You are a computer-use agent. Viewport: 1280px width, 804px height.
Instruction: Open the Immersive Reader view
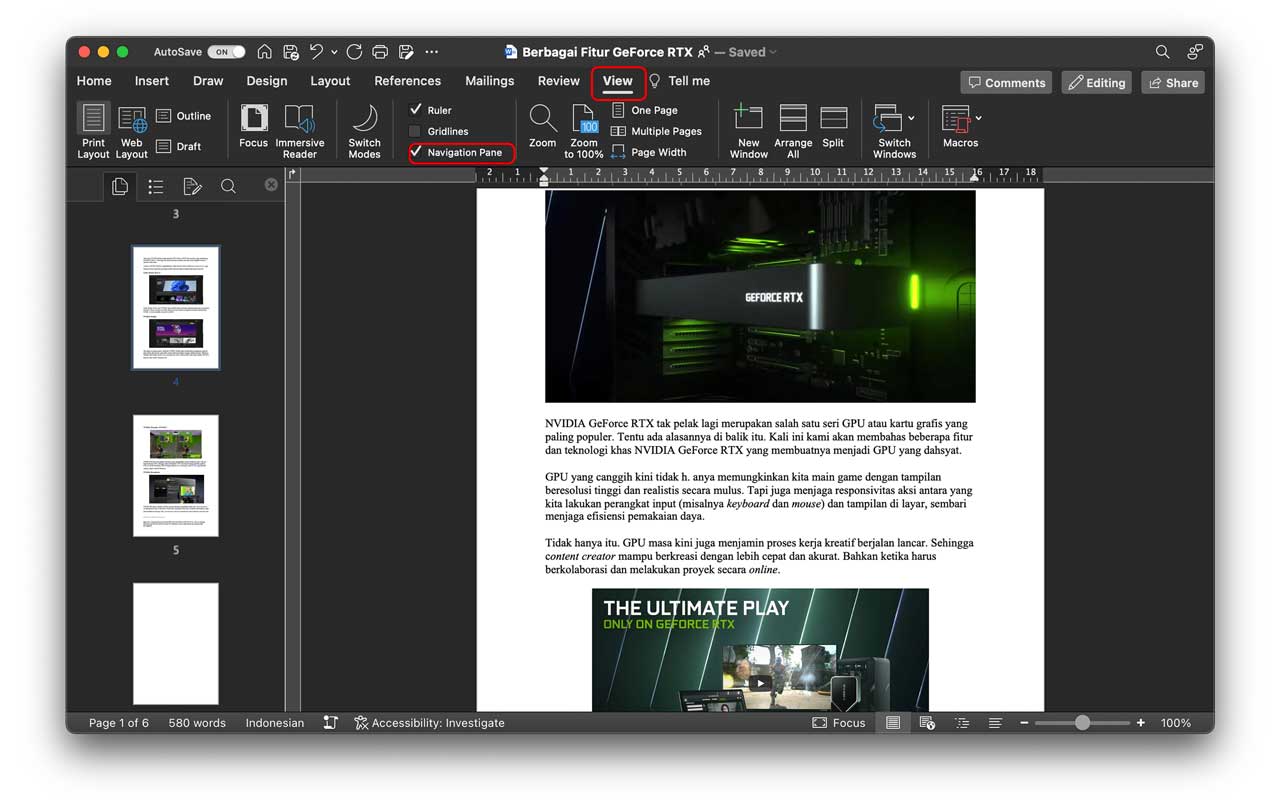299,130
